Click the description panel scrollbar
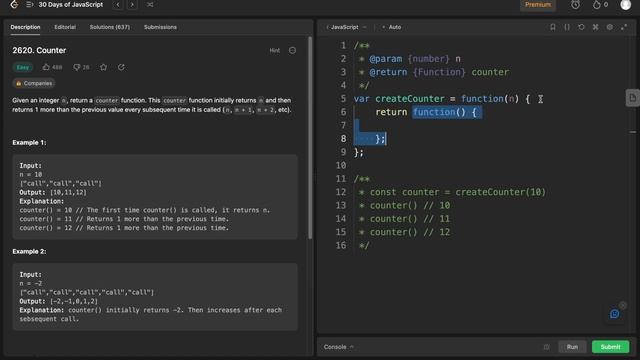The width and height of the screenshot is (640, 360). click(x=310, y=138)
